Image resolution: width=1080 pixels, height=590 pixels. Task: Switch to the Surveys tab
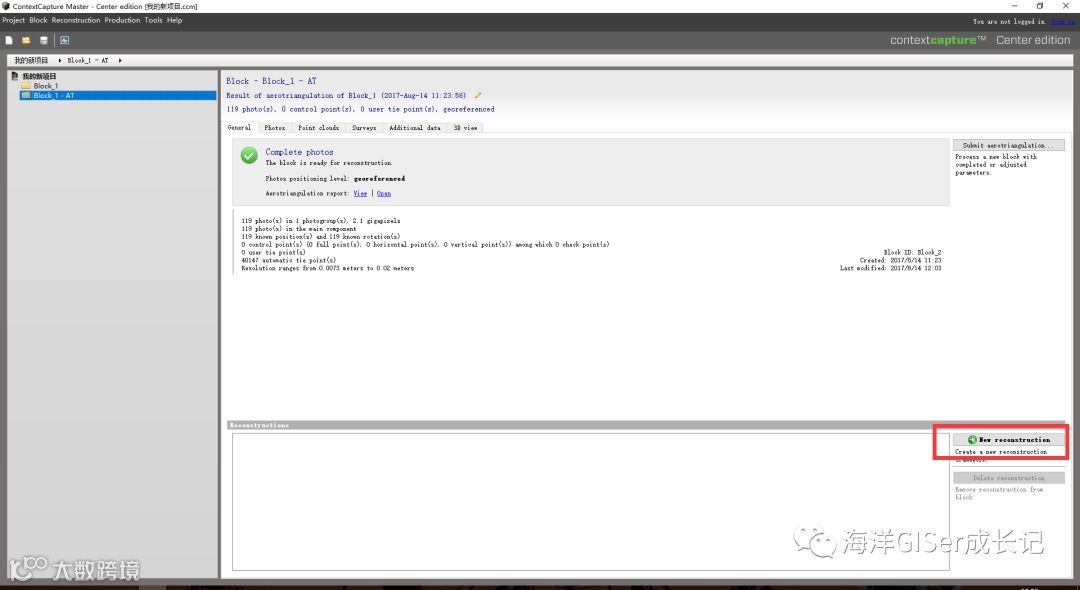pyautogui.click(x=364, y=127)
